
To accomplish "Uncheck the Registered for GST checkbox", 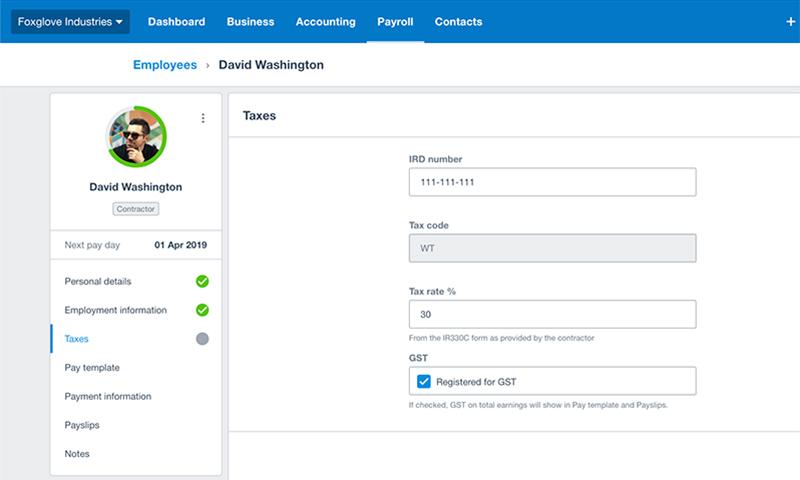I will point(424,382).
